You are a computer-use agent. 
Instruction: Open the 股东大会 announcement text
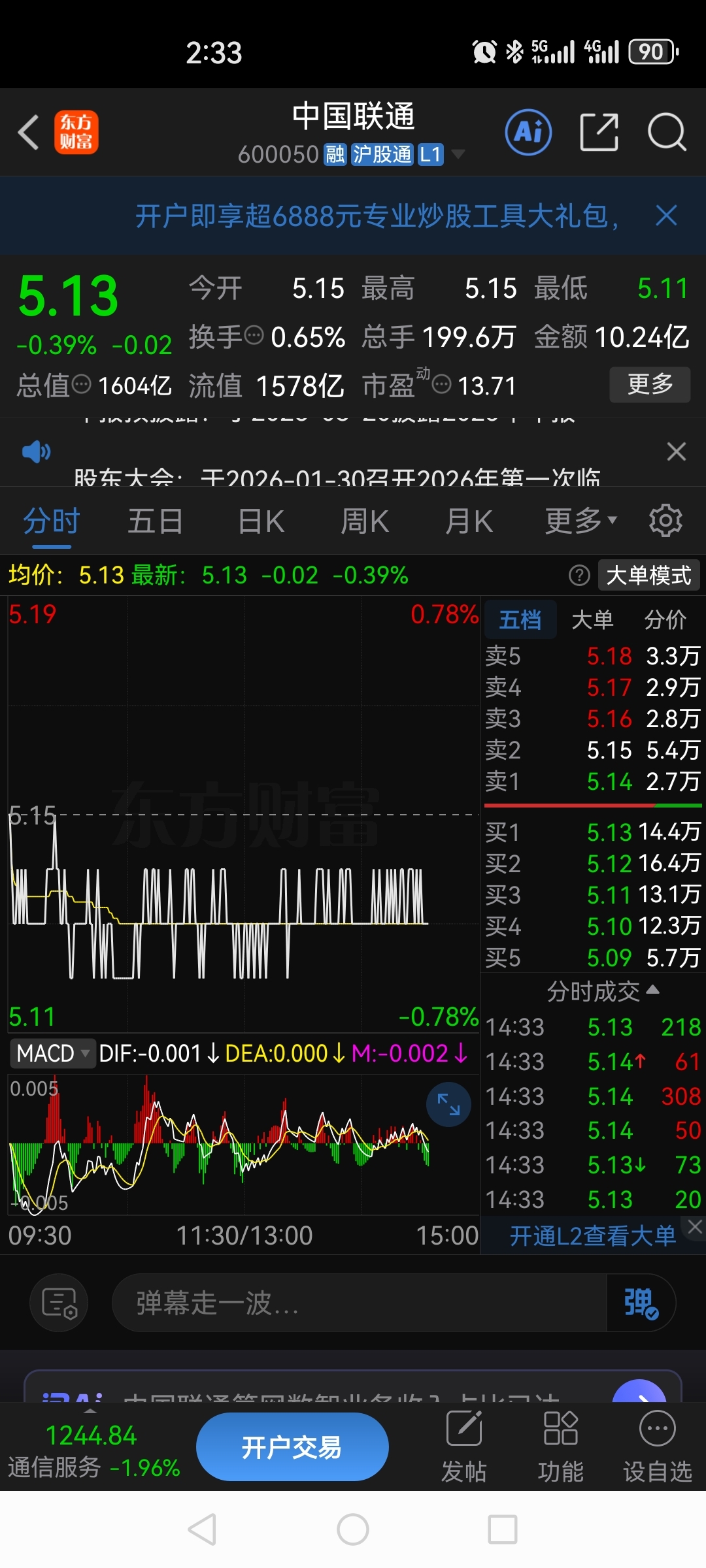coord(337,477)
